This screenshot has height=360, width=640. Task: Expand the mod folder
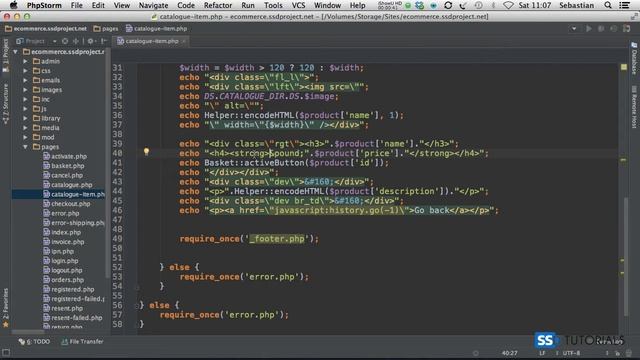click(25, 137)
